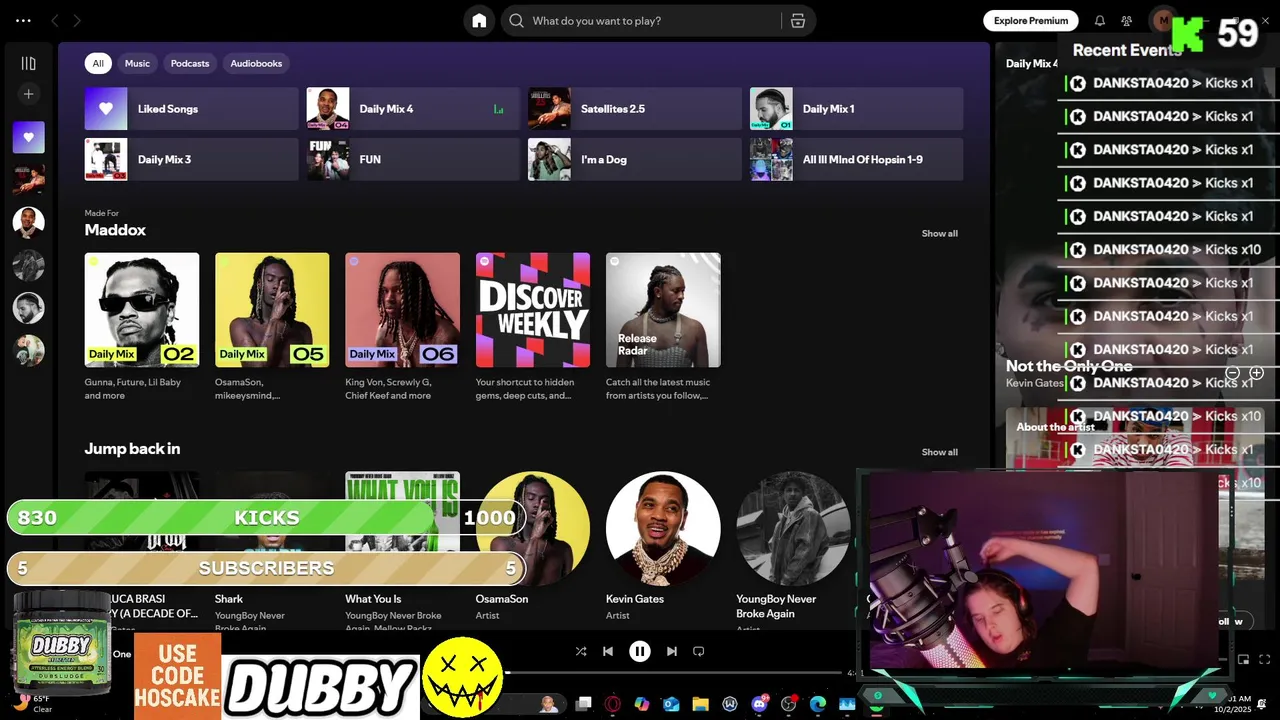Screen dimensions: 1280x720
Task: Open the Daily Mix 4 tile
Action: click(413, 109)
